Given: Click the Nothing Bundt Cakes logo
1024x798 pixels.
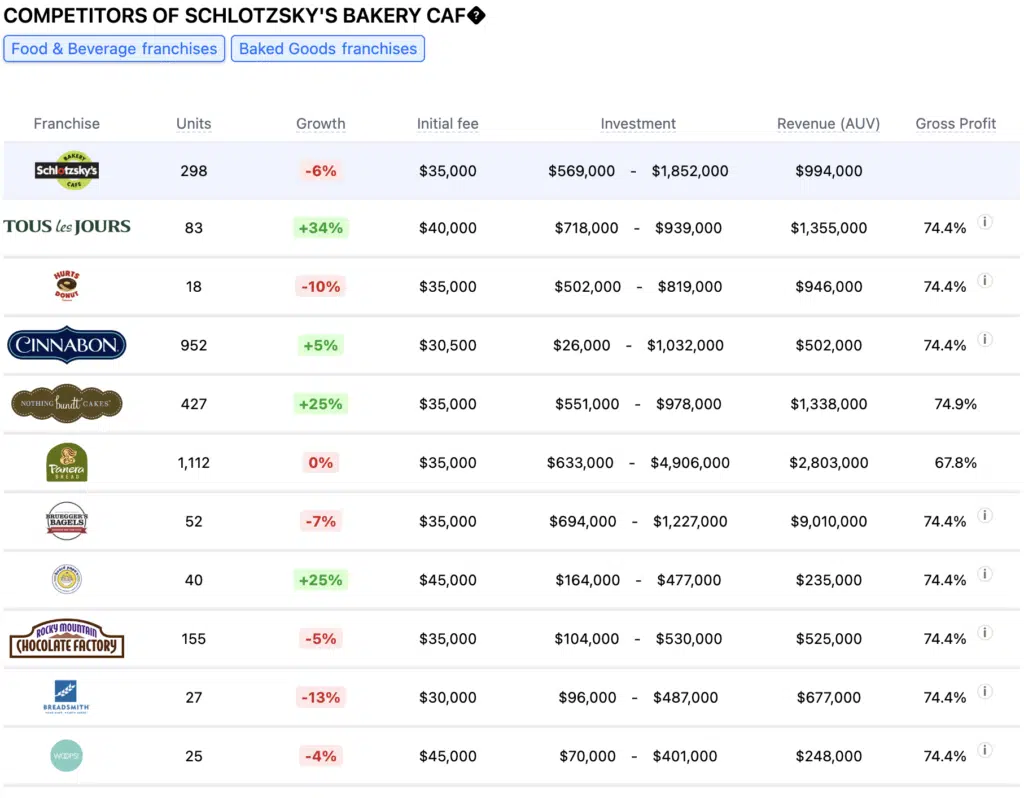Looking at the screenshot, I should (x=67, y=404).
